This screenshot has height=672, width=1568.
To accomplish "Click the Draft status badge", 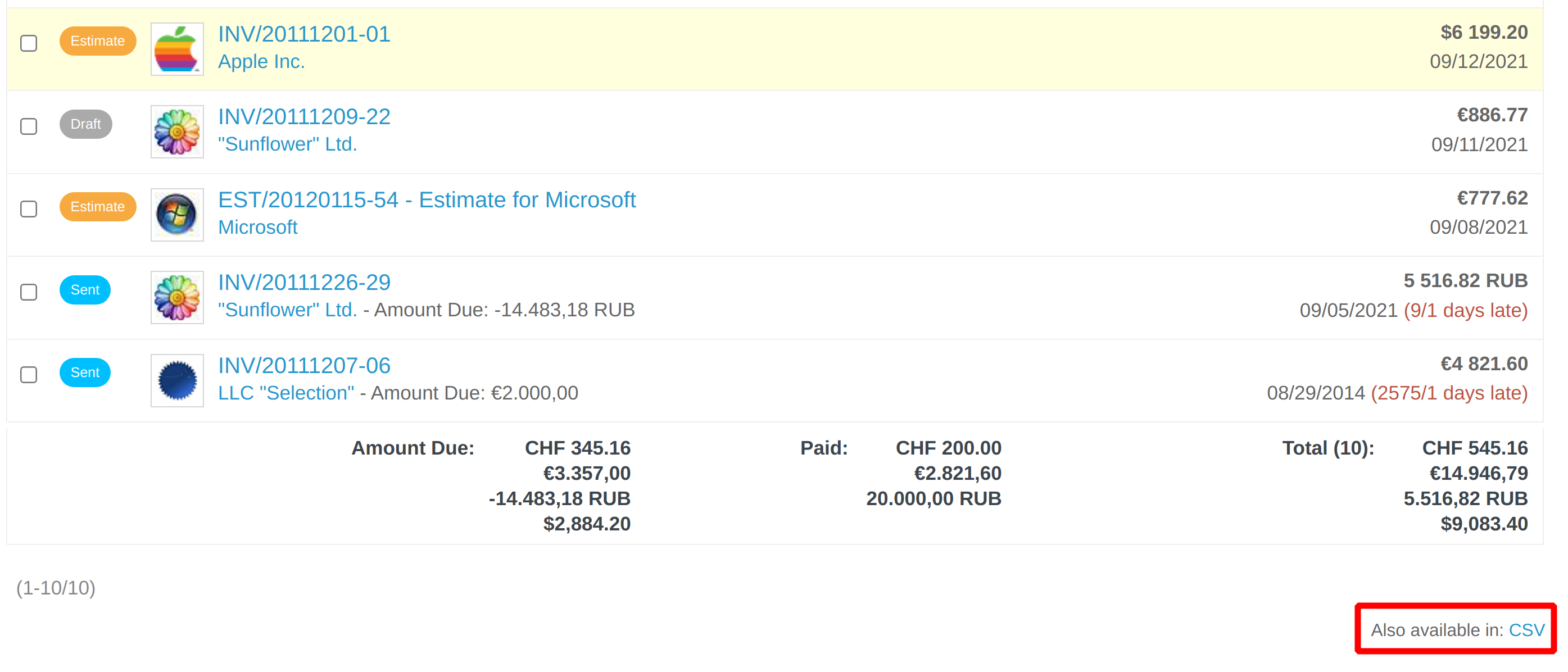I will [x=85, y=124].
